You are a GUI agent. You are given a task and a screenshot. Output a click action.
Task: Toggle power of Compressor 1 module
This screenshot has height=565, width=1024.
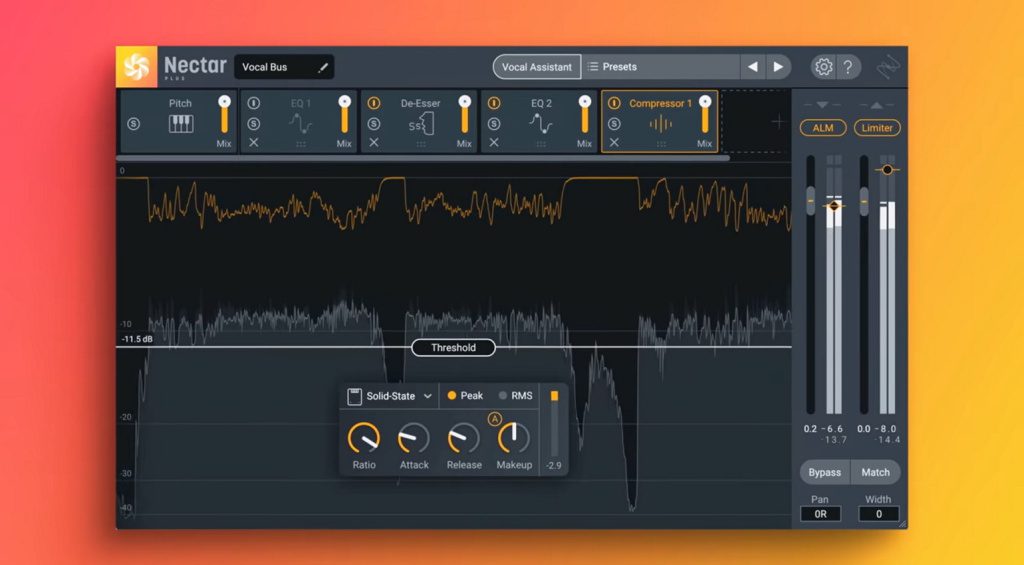[x=614, y=103]
